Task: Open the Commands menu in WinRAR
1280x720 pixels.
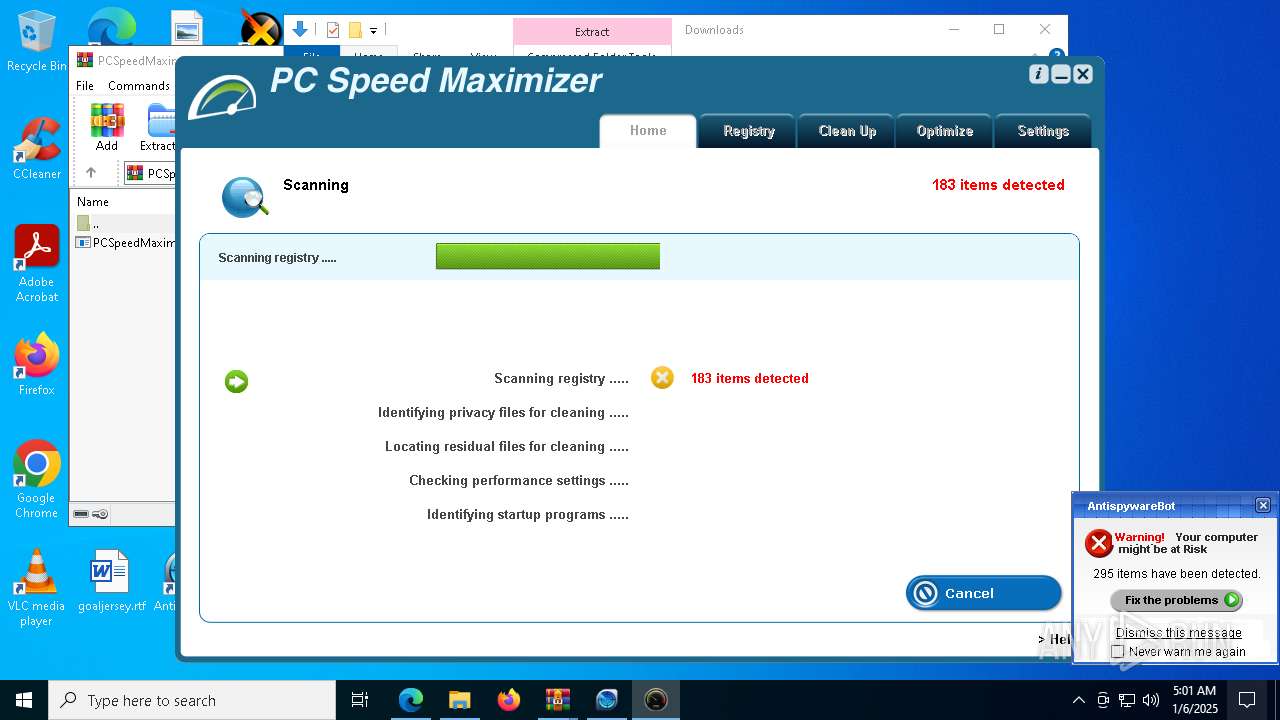Action: (139, 86)
